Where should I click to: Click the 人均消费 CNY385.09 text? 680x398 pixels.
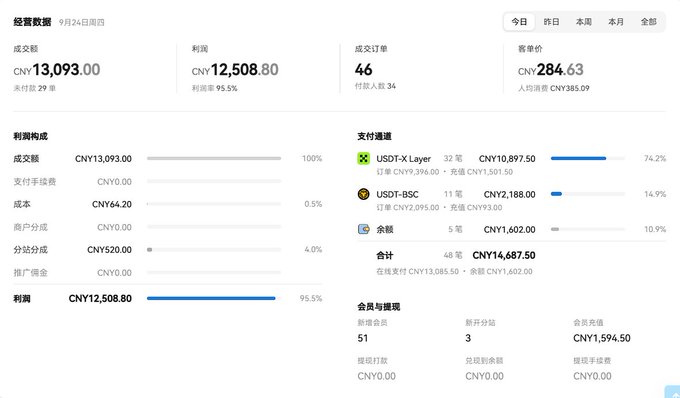coord(554,88)
